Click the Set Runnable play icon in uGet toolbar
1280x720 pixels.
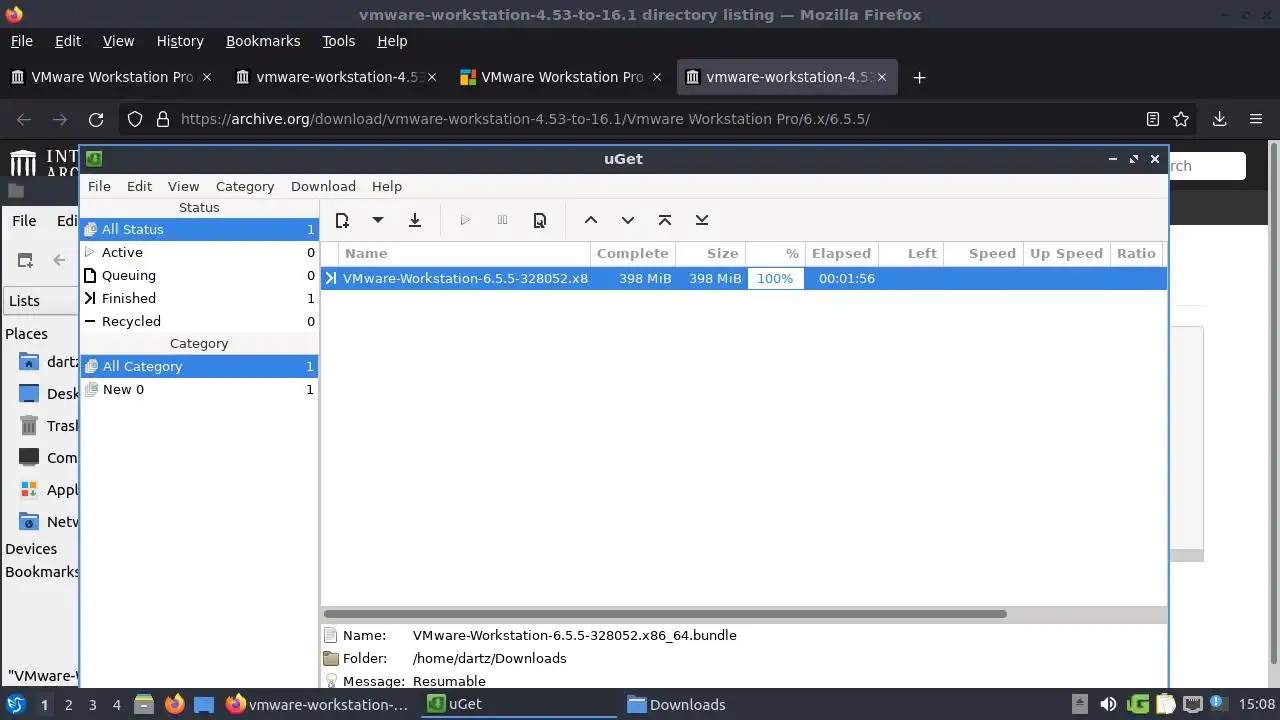(465, 220)
